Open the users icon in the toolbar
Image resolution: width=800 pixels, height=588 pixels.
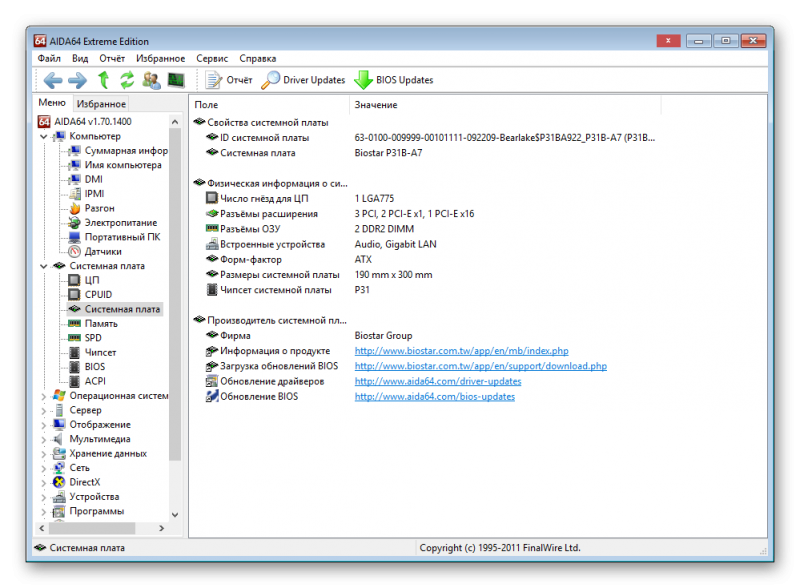coord(151,80)
